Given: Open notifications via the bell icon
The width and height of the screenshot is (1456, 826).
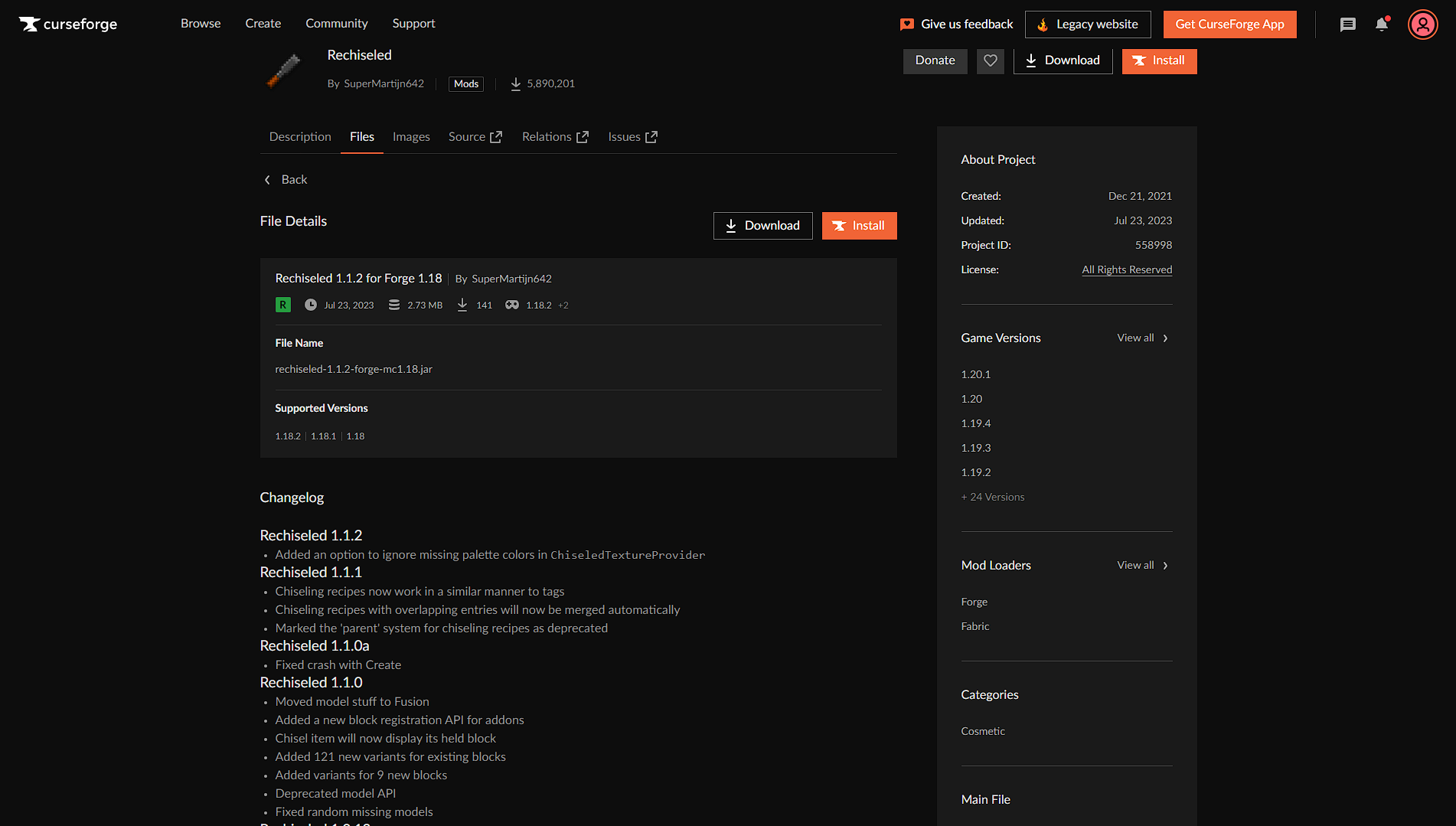Looking at the screenshot, I should tap(1382, 24).
